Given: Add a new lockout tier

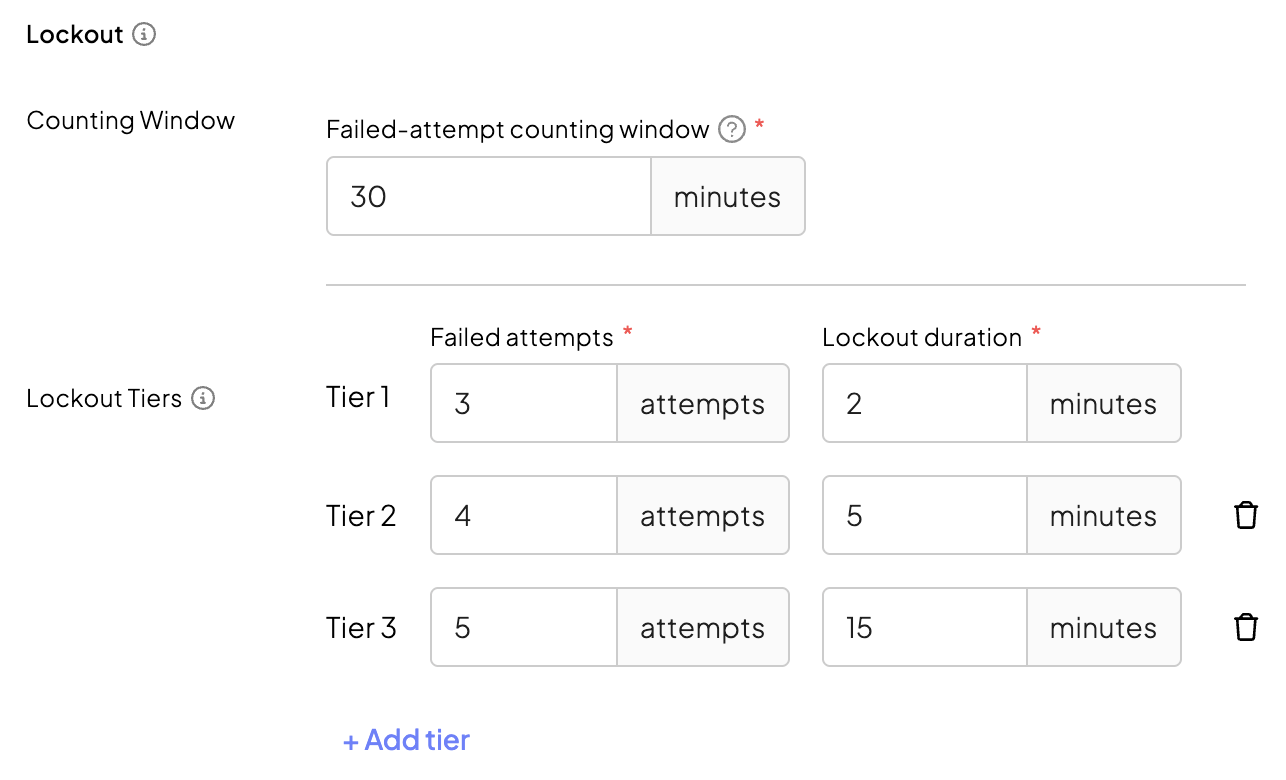Looking at the screenshot, I should [x=406, y=740].
